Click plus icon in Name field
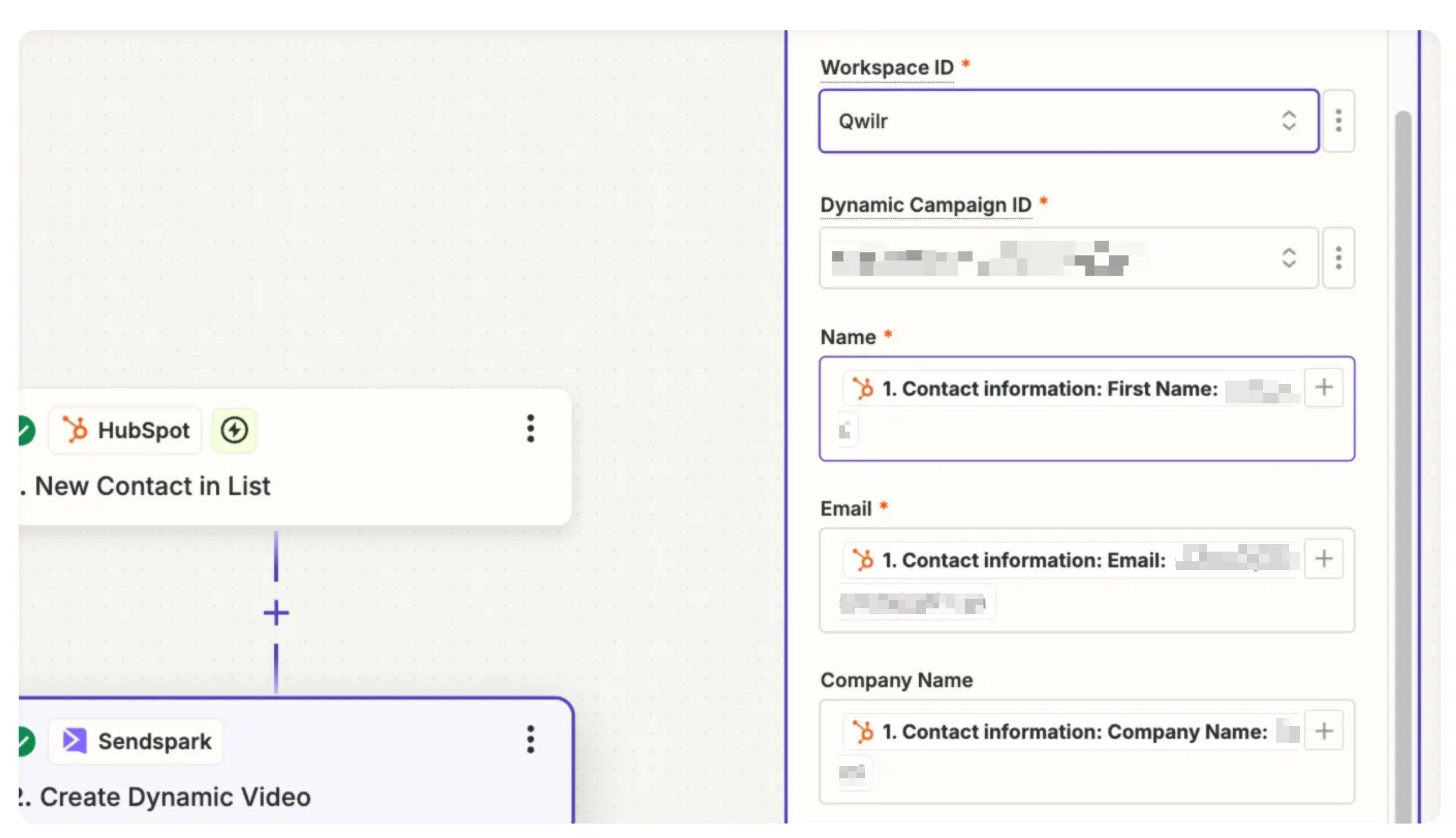Viewport: 1456px width, 838px height. click(x=1323, y=388)
